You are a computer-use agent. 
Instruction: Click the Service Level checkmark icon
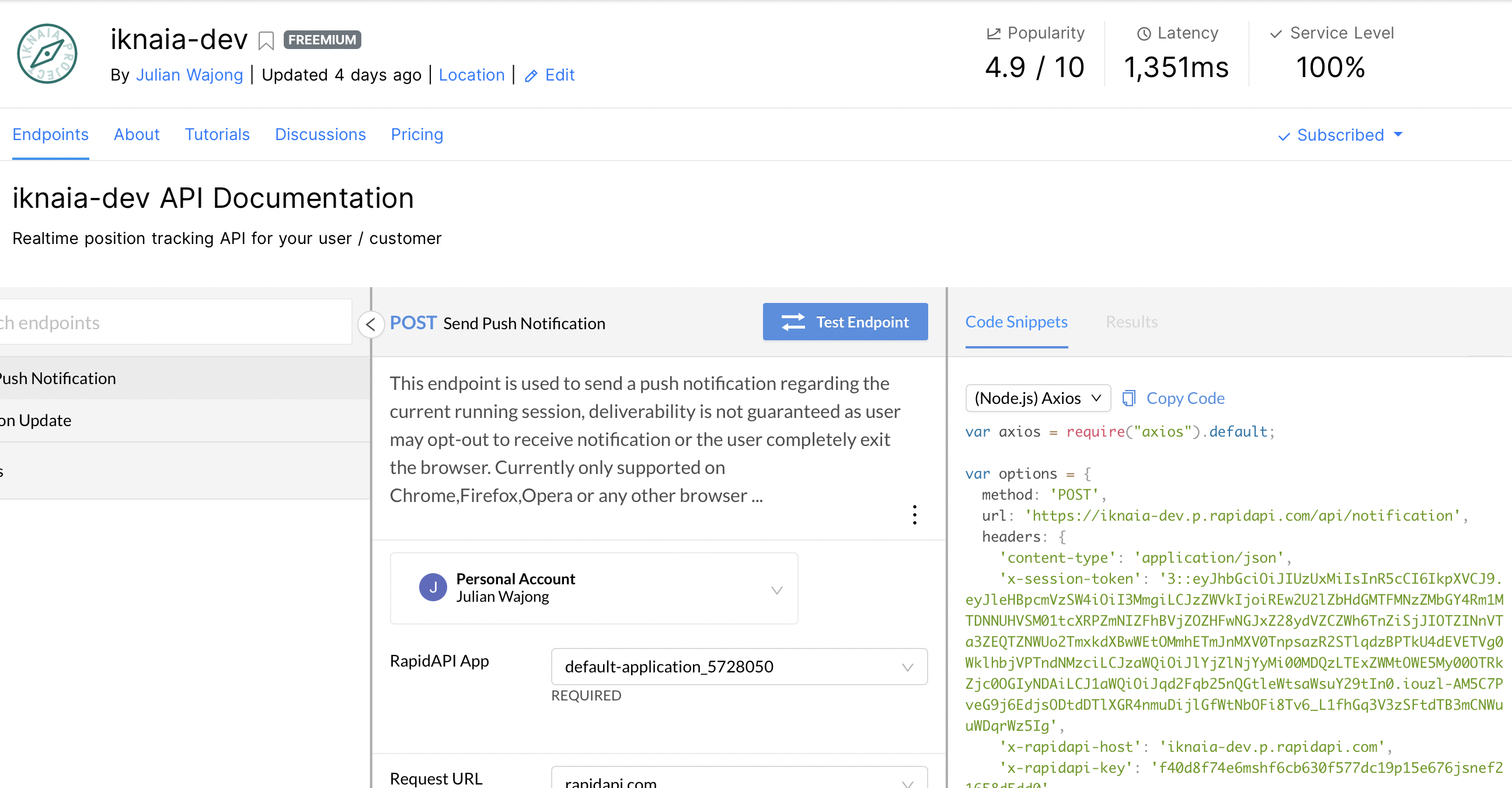click(1276, 33)
